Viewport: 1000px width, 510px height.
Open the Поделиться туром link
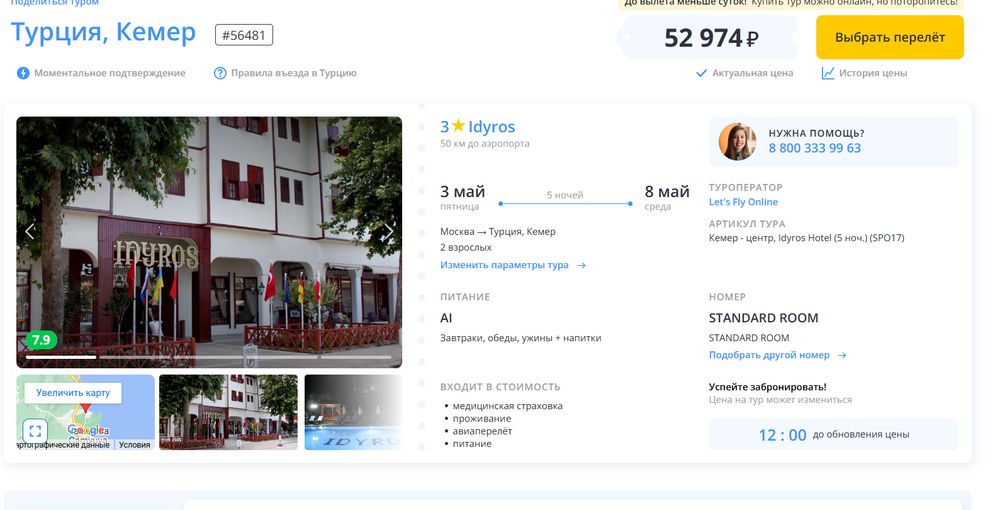pos(55,3)
